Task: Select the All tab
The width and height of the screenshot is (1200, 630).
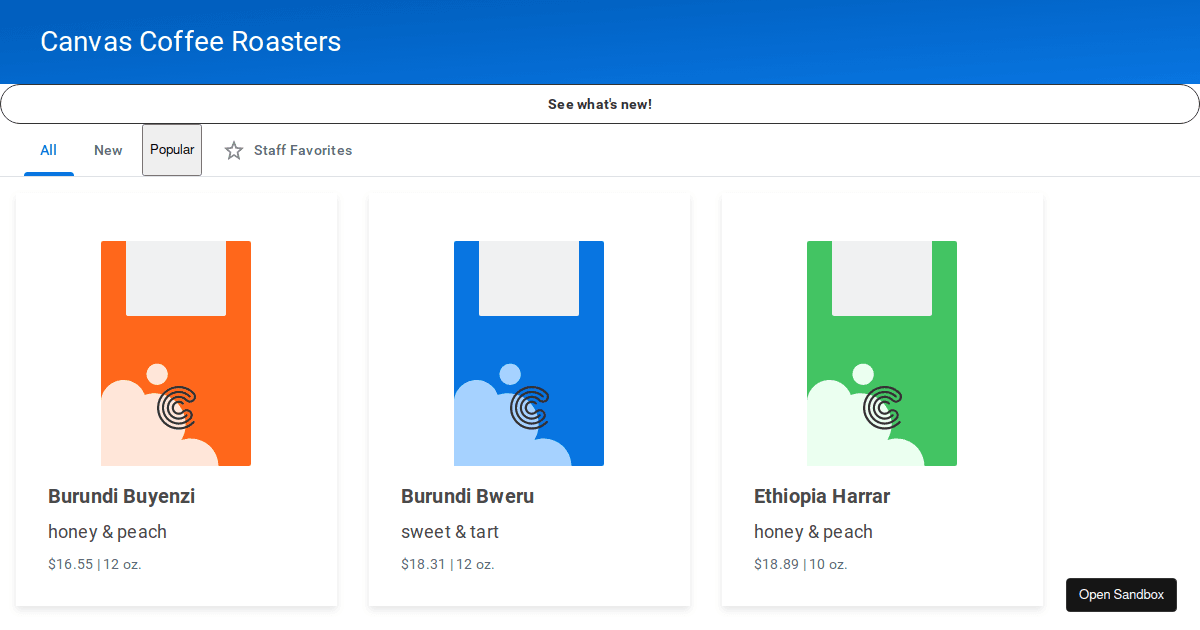Action: 48,150
